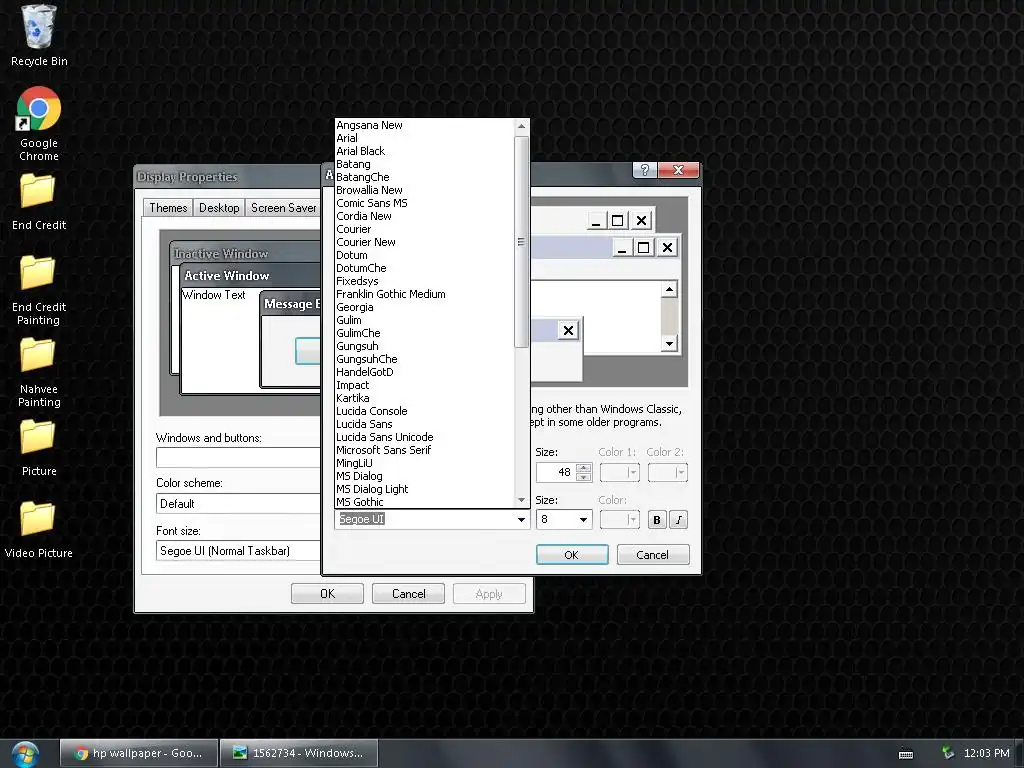This screenshot has width=1024, height=768.
Task: Select the End Credit folder icon
Action: [x=39, y=201]
